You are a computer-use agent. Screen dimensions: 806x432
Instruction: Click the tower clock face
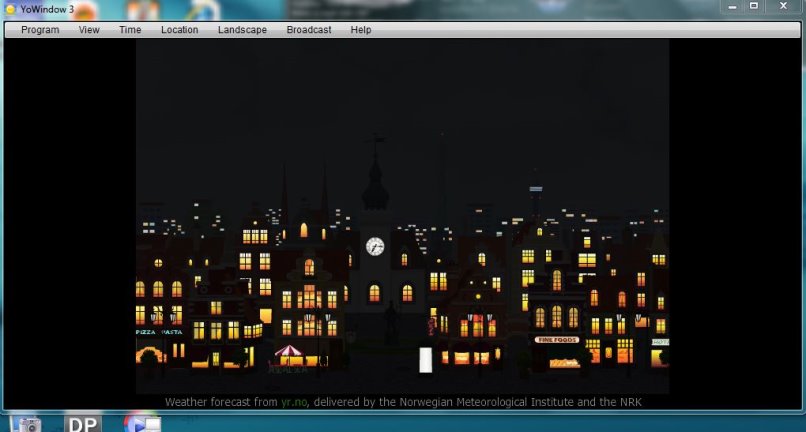click(x=375, y=246)
